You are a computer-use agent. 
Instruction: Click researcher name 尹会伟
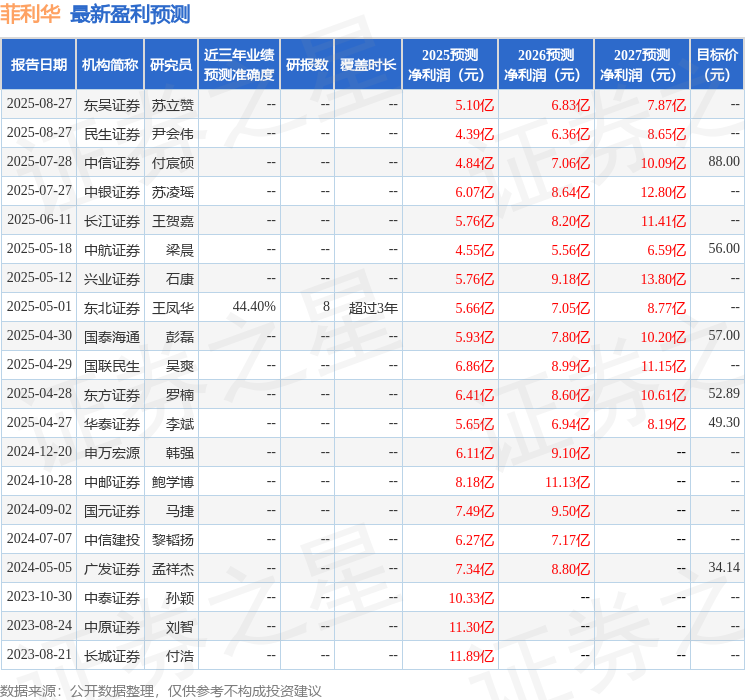coord(173,134)
